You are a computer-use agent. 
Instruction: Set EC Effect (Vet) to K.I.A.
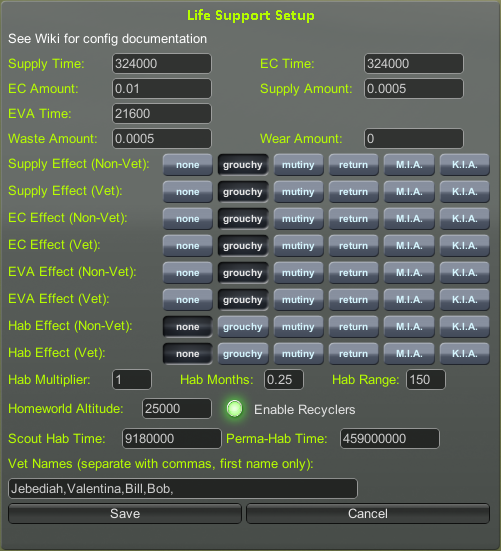coord(464,246)
